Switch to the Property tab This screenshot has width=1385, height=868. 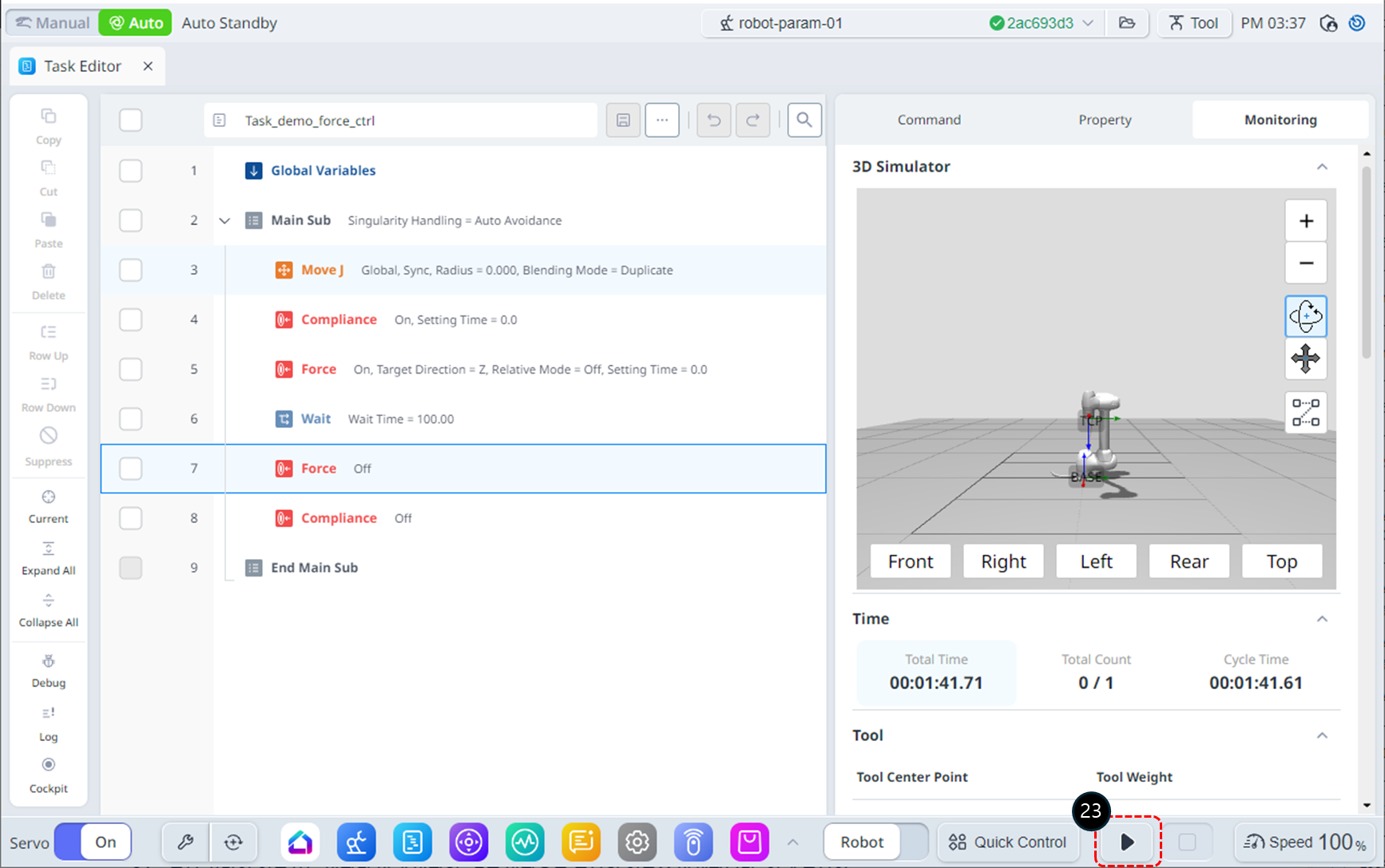(1105, 120)
